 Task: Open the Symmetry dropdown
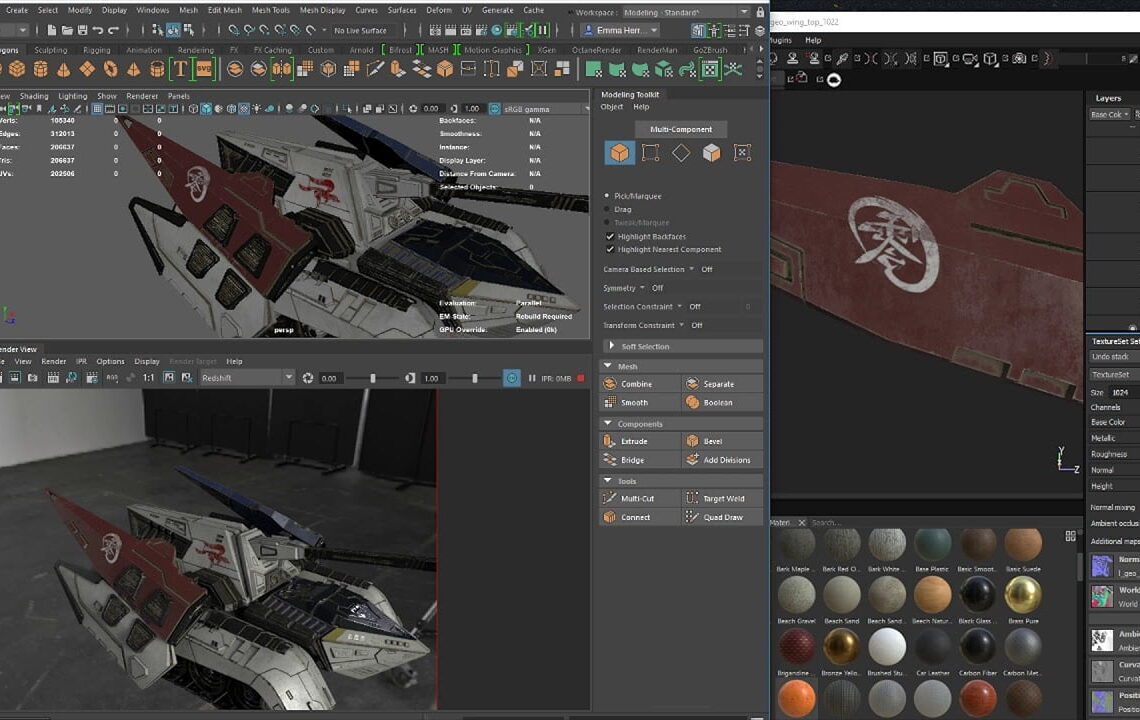(643, 288)
